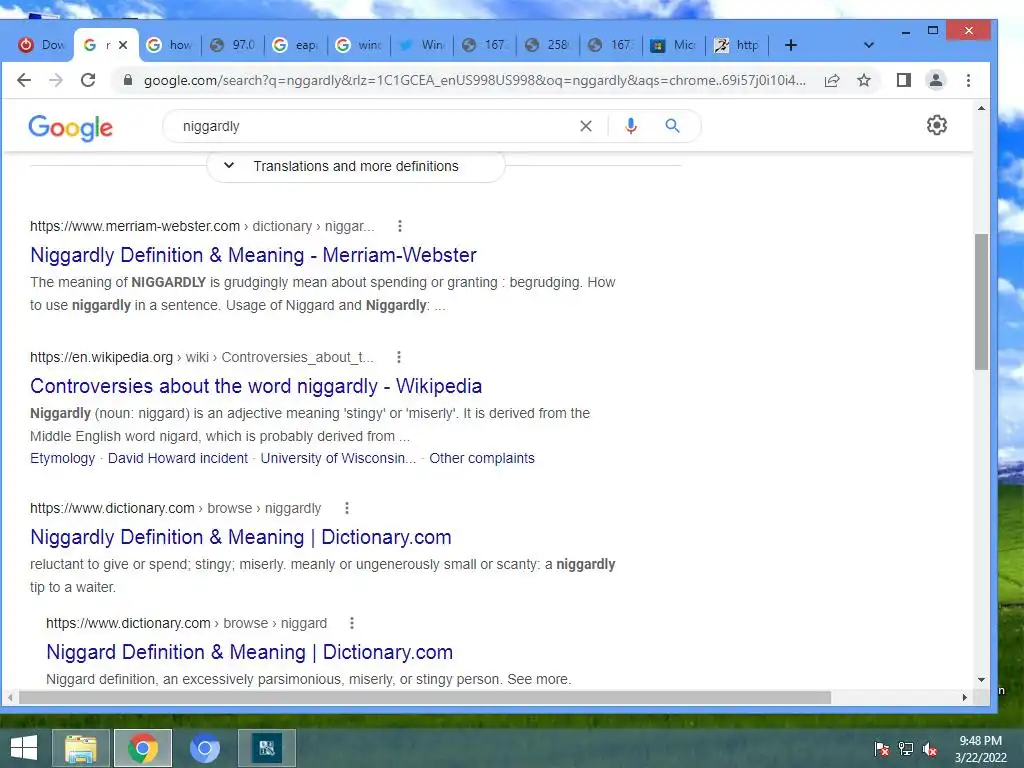Open the Merriam-Webster definition result

click(253, 255)
